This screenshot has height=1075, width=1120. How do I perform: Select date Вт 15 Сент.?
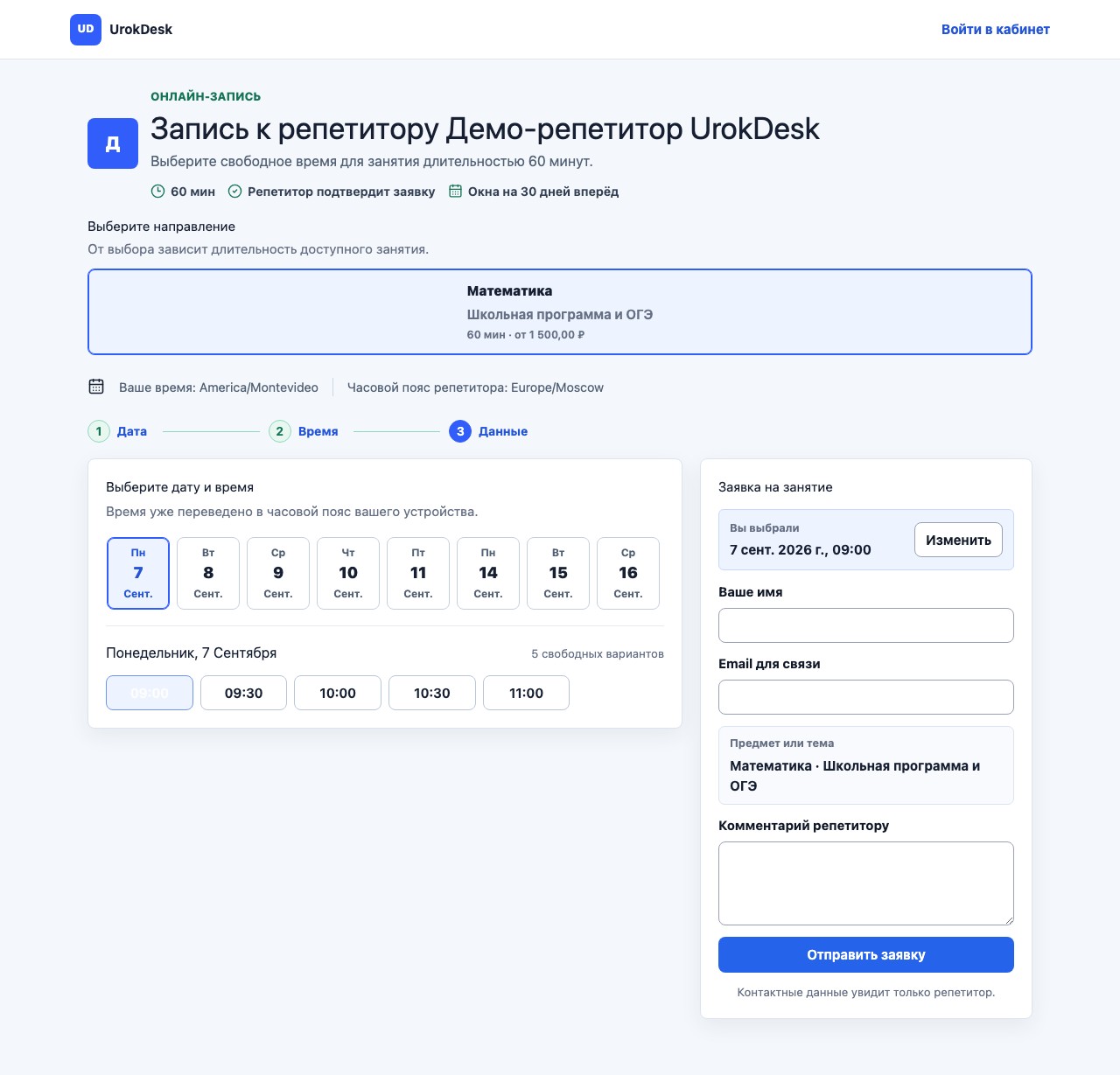coord(558,573)
